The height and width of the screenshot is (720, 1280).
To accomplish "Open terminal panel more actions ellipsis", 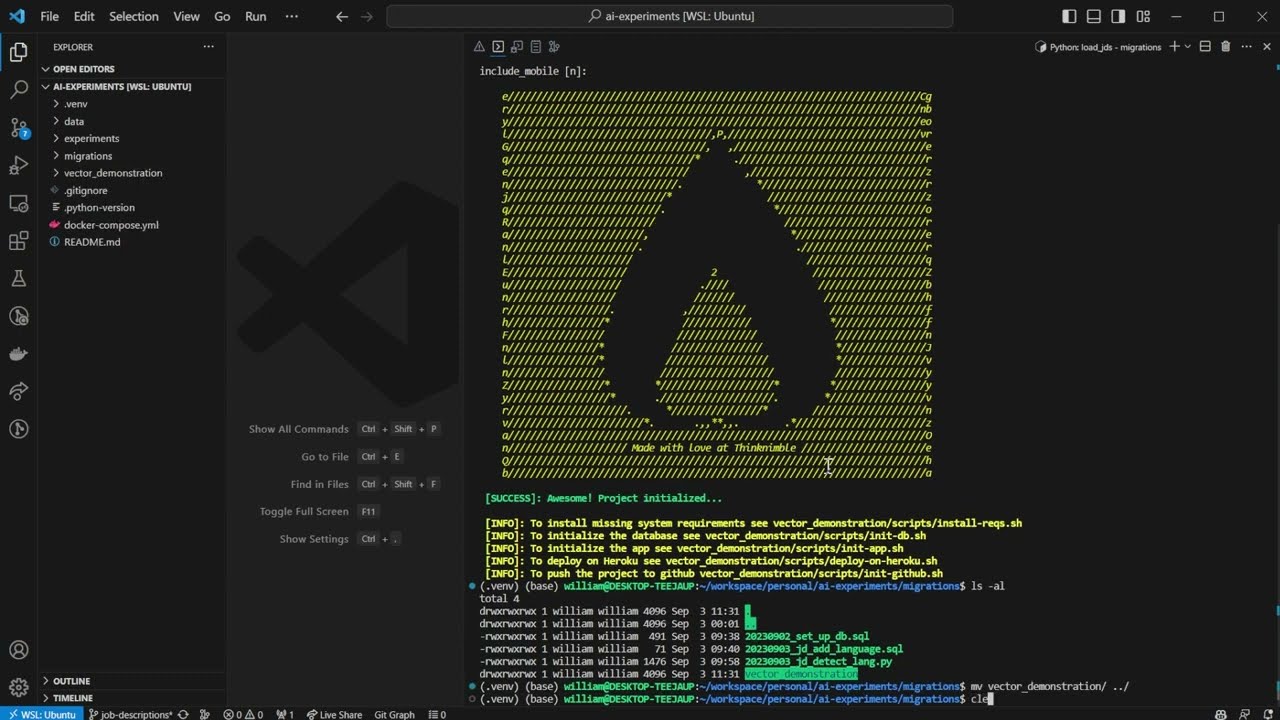I will (1246, 47).
